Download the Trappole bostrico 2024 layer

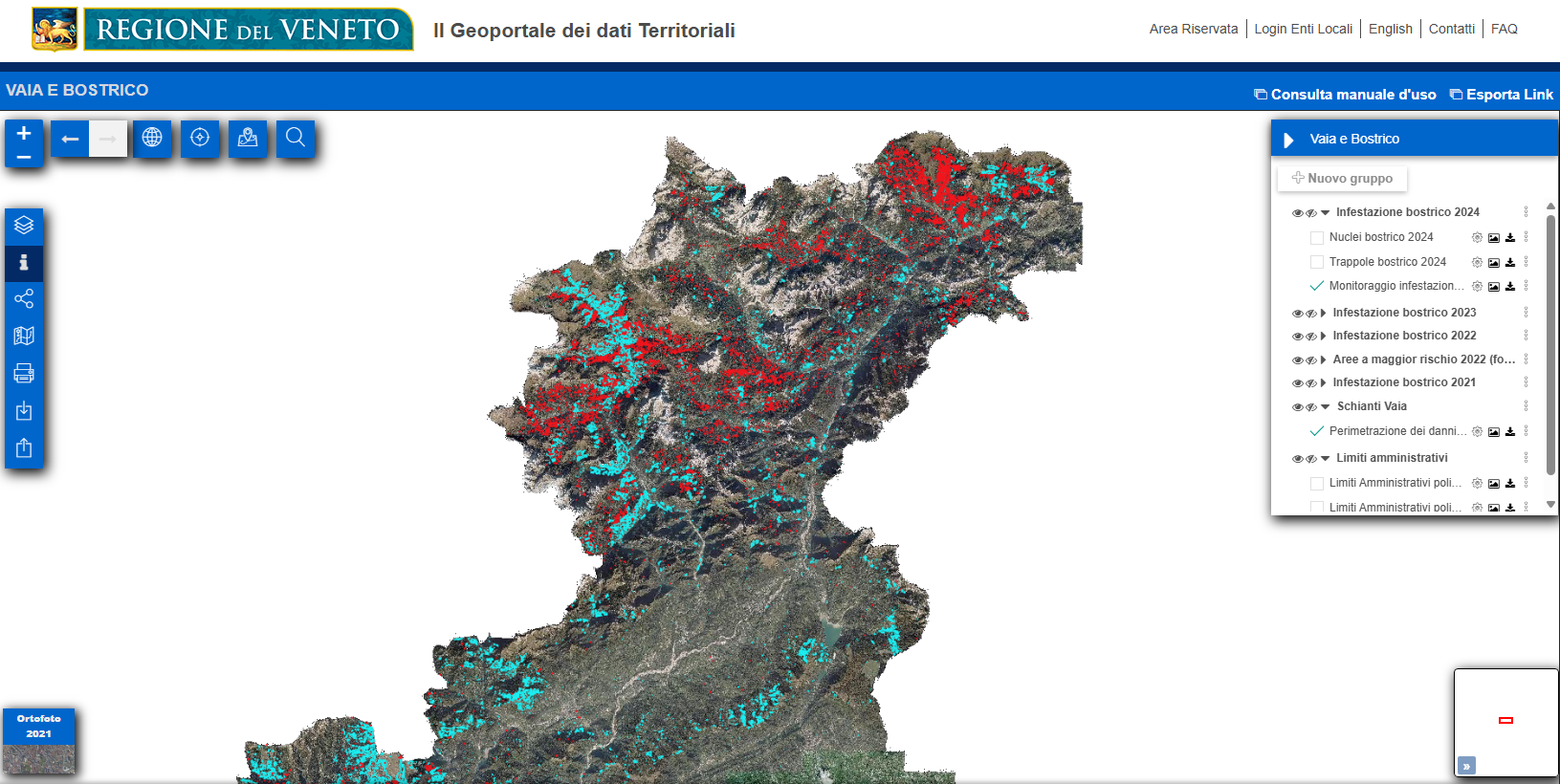click(x=1510, y=262)
